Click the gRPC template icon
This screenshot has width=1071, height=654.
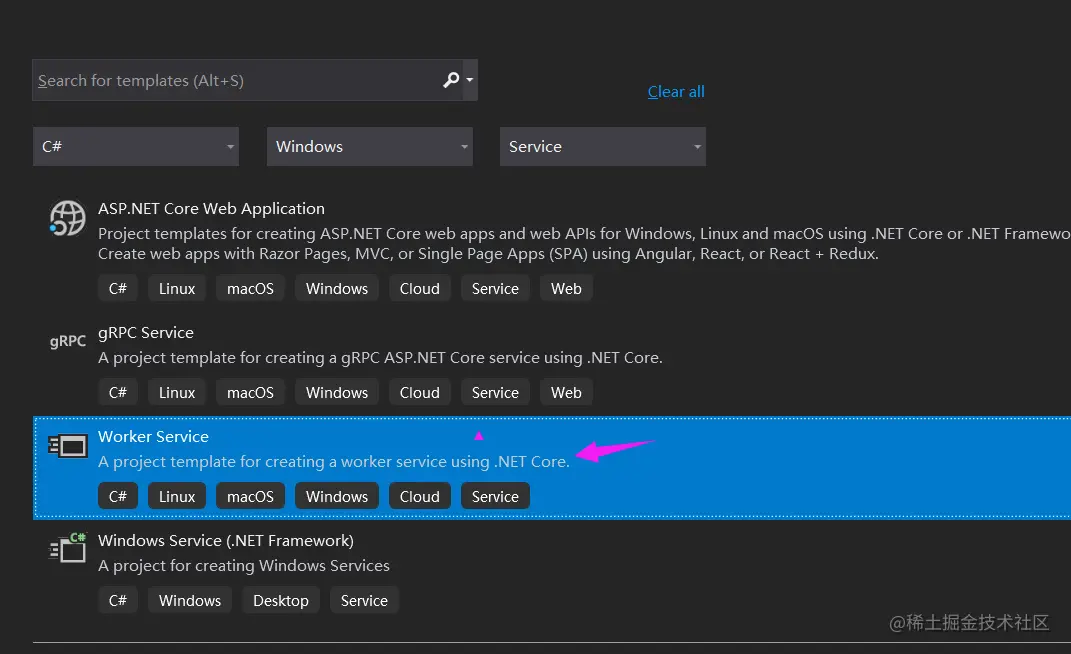[68, 340]
